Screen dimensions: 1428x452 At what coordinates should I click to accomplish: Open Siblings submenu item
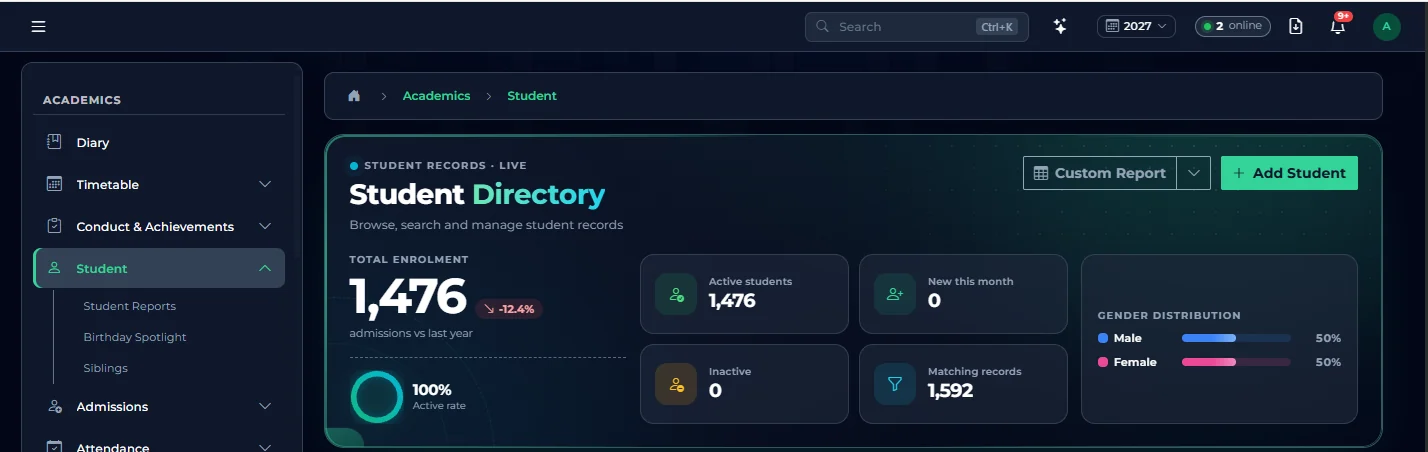[x=105, y=368]
